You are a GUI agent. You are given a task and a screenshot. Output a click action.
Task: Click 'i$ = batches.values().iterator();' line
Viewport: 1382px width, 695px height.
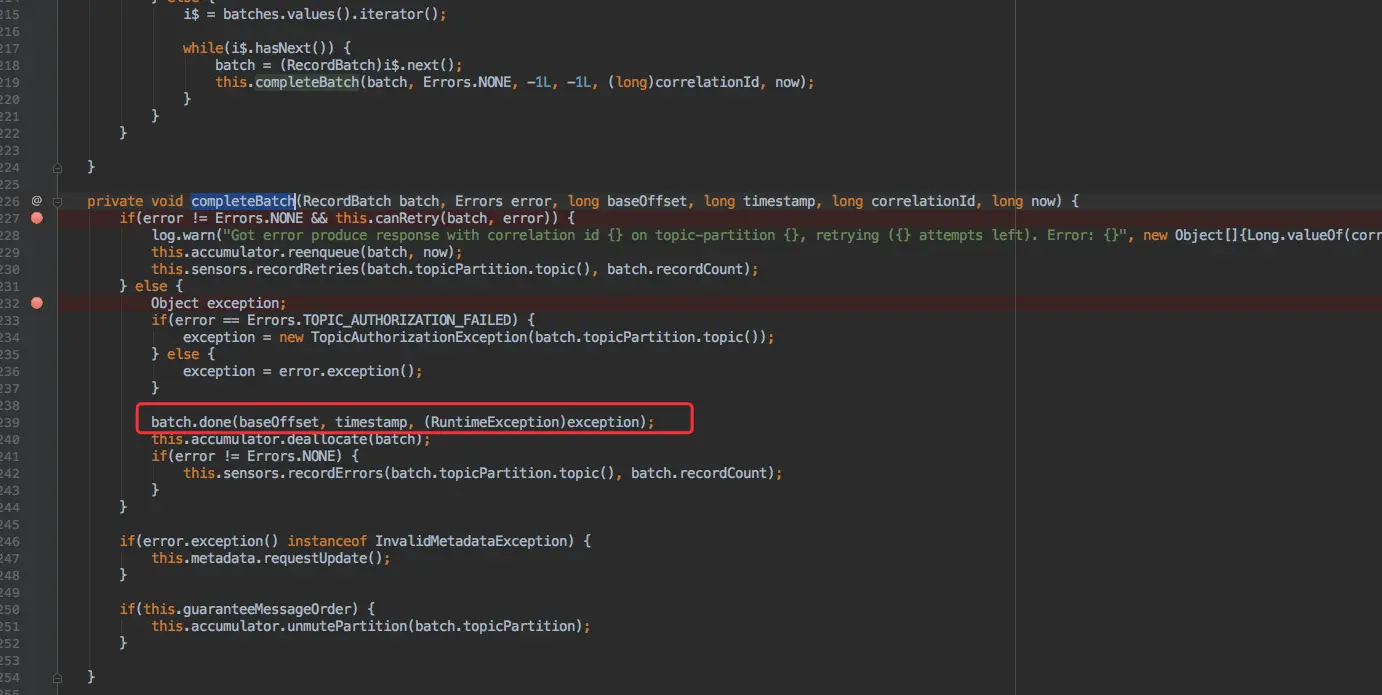(x=314, y=14)
